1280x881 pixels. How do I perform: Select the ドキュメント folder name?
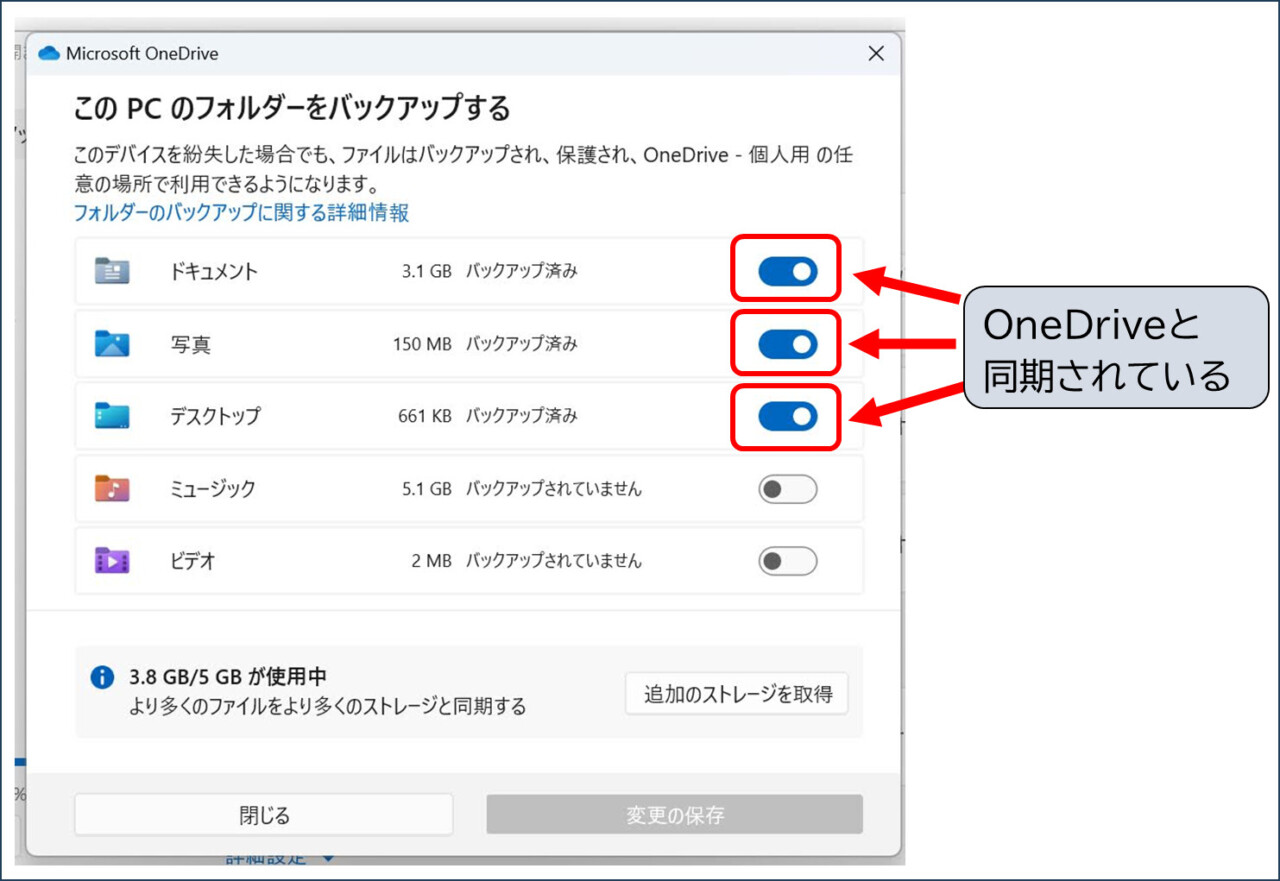(x=214, y=271)
